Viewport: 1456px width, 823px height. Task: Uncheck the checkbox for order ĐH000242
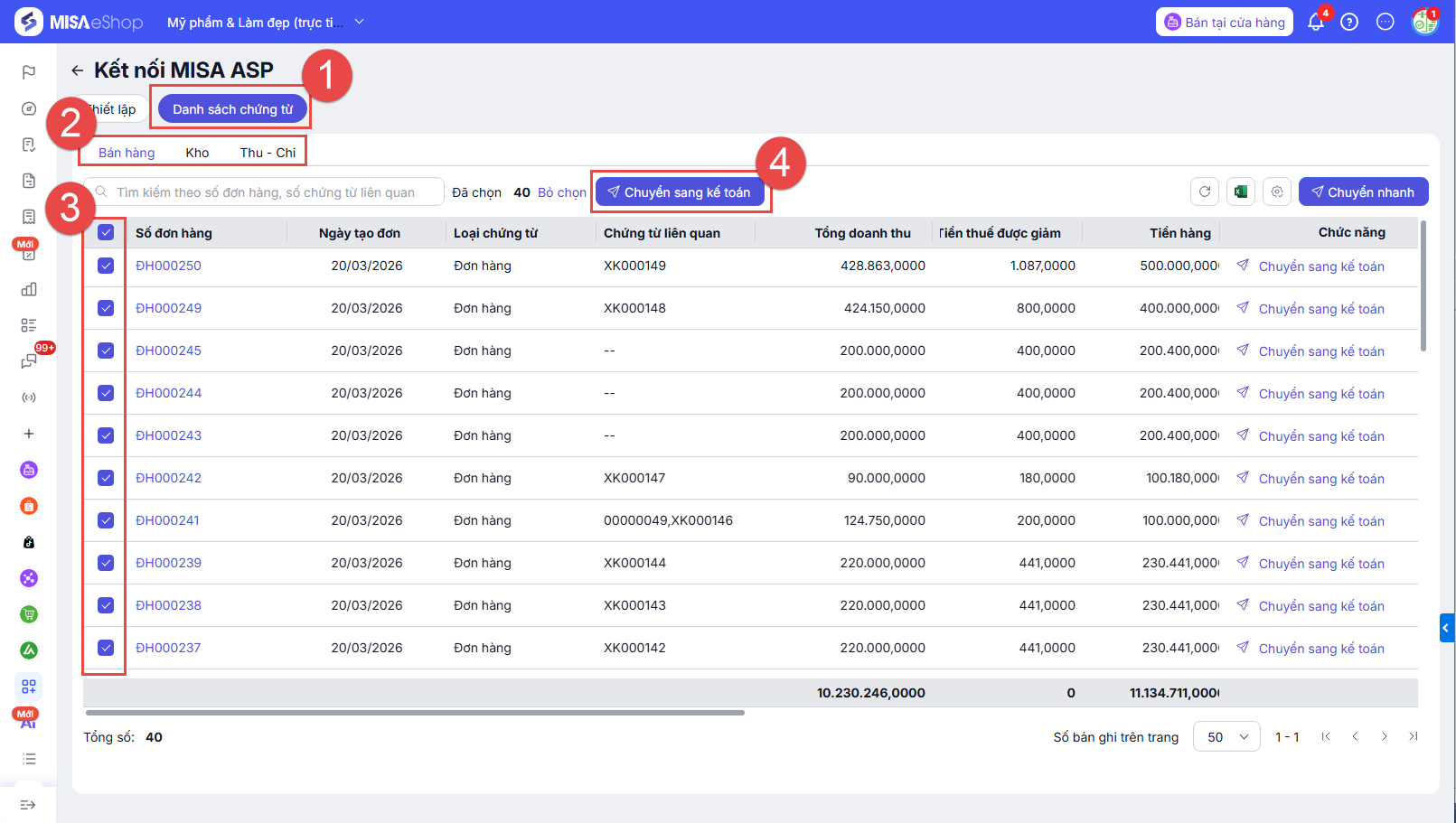pos(106,478)
